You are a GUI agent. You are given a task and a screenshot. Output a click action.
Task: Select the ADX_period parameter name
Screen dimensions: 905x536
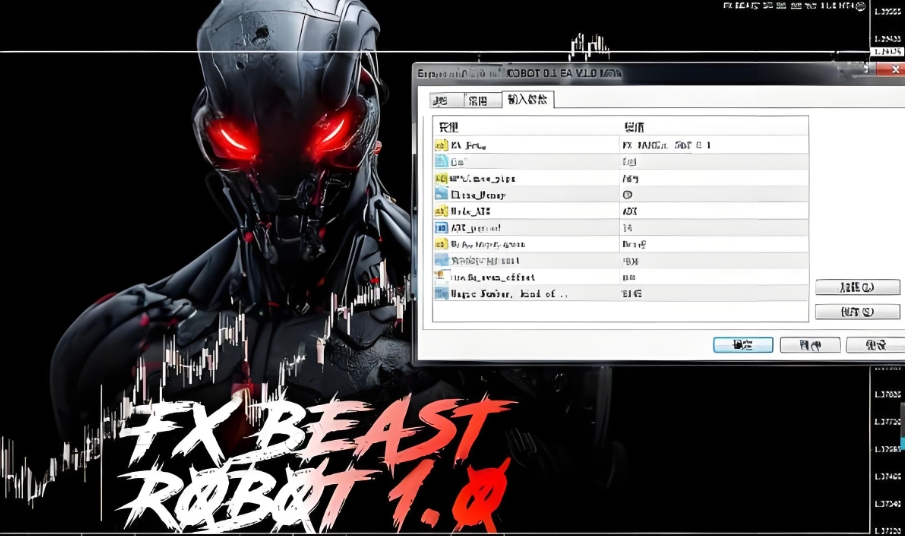[475, 228]
